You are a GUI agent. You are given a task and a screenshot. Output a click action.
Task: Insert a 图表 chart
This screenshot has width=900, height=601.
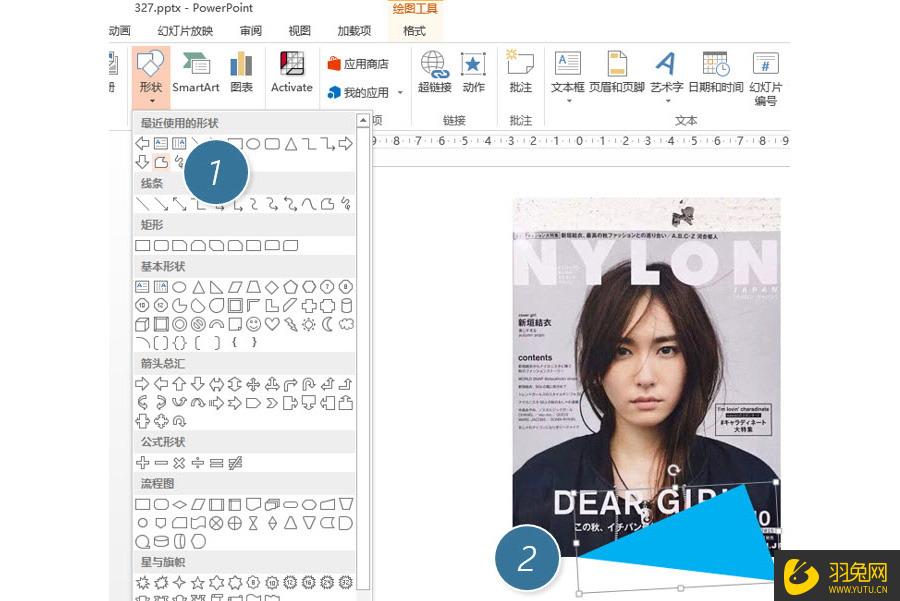[x=242, y=72]
